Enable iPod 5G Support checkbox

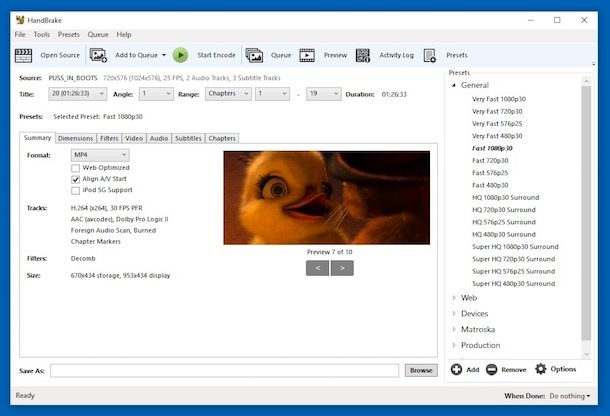click(75, 190)
